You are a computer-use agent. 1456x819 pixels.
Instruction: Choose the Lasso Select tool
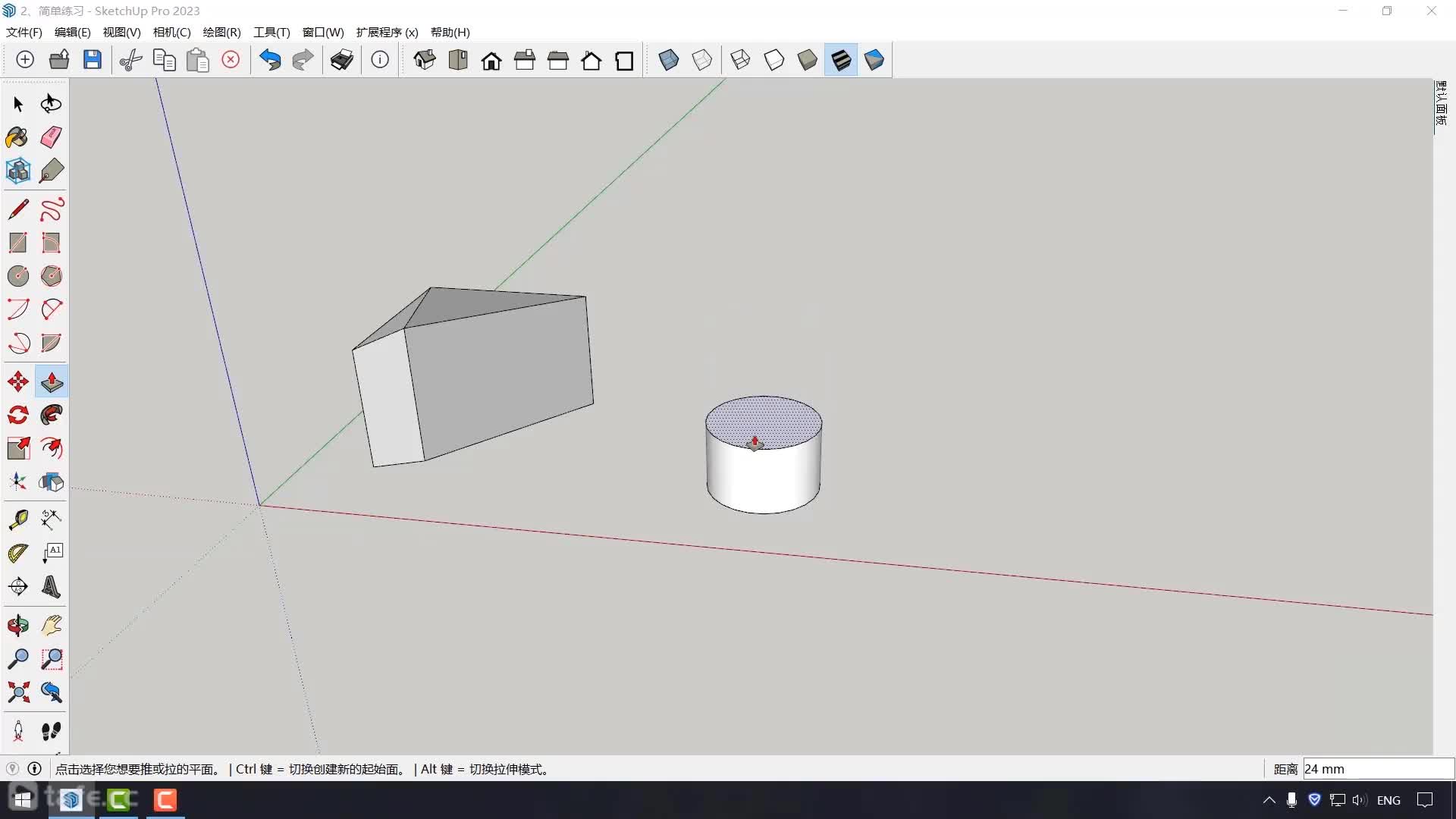click(52, 104)
